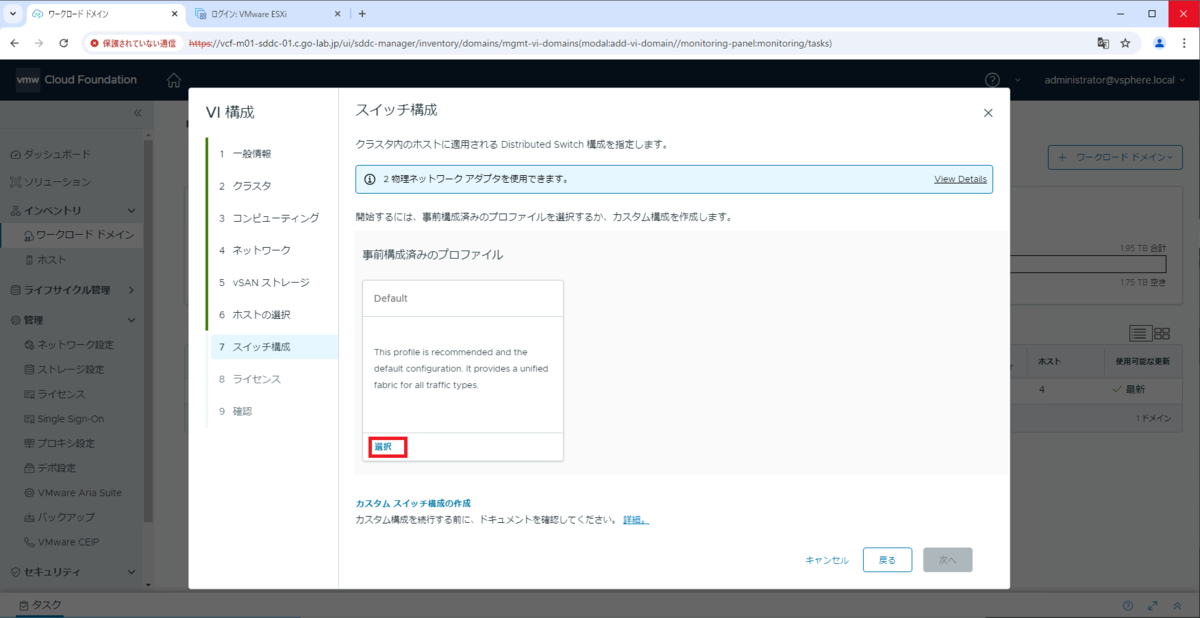The image size is (1200, 618).
Task: Open help icon in task bar
Action: [x=1128, y=606]
